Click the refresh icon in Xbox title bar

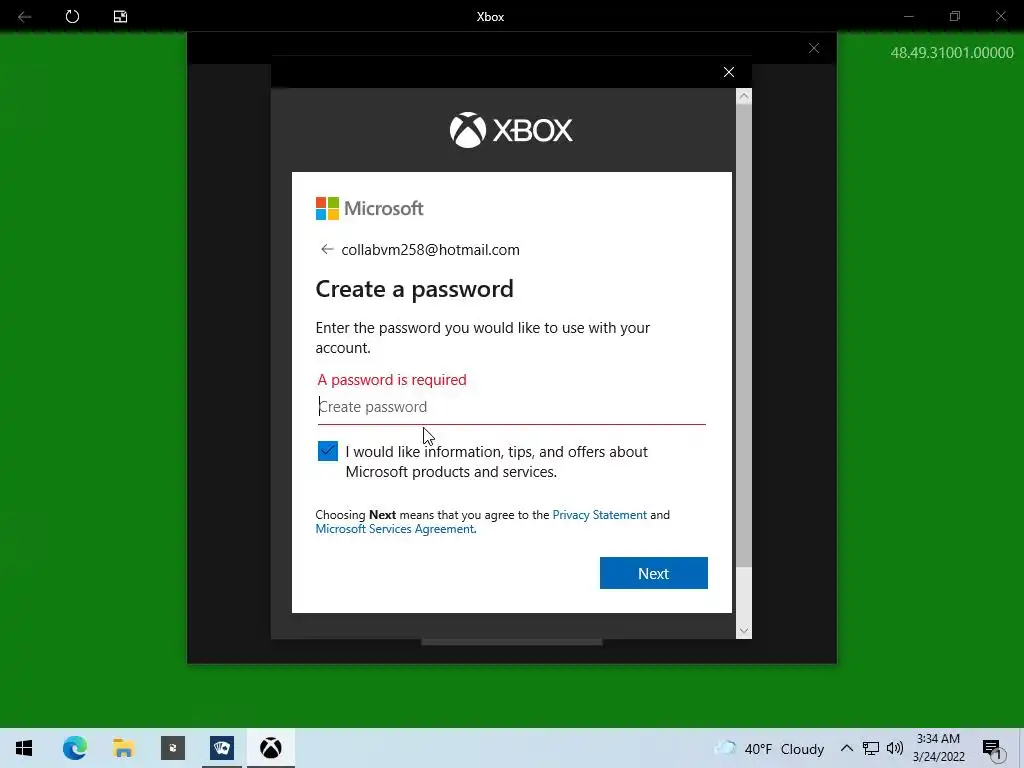[72, 16]
